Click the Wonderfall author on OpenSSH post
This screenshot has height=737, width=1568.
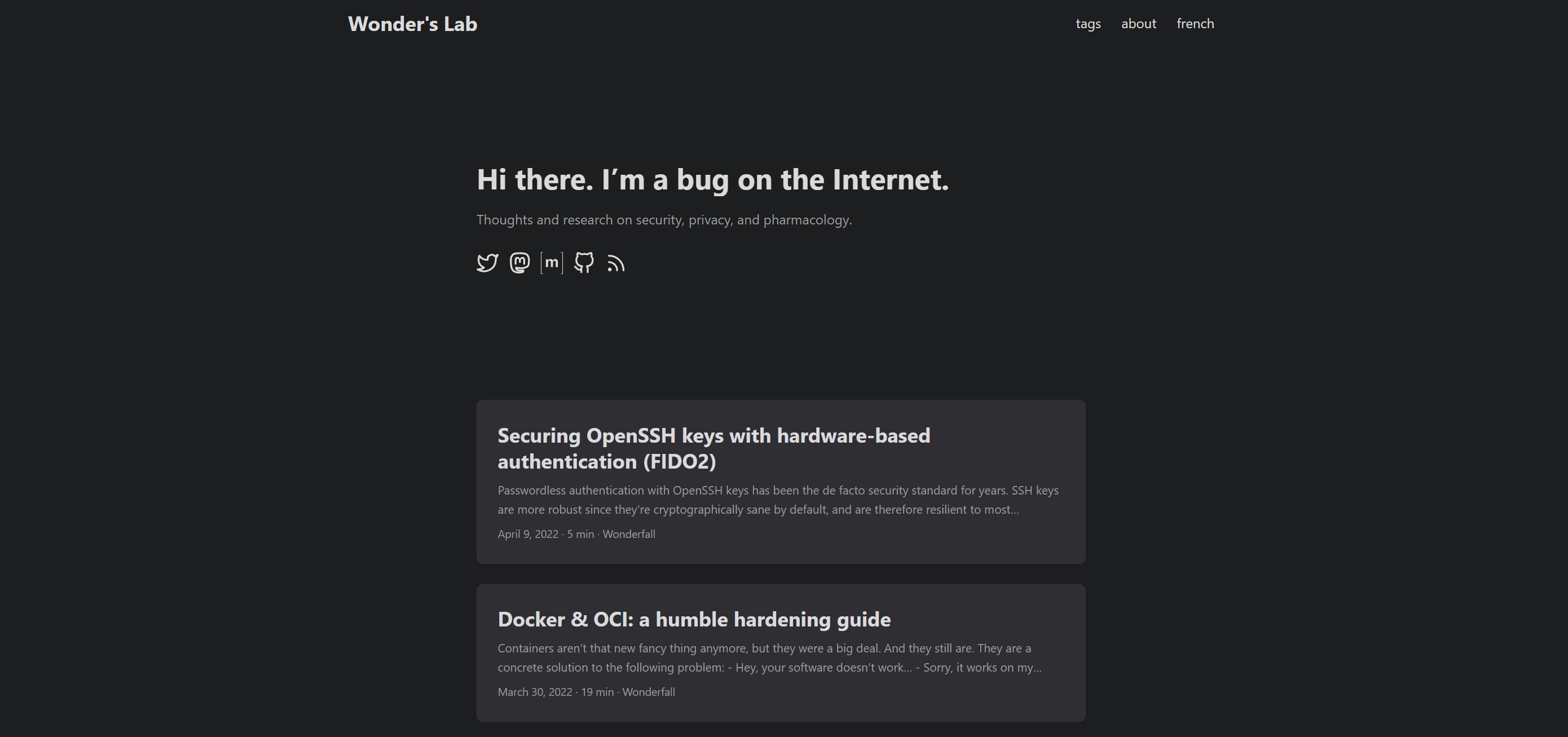[629, 535]
